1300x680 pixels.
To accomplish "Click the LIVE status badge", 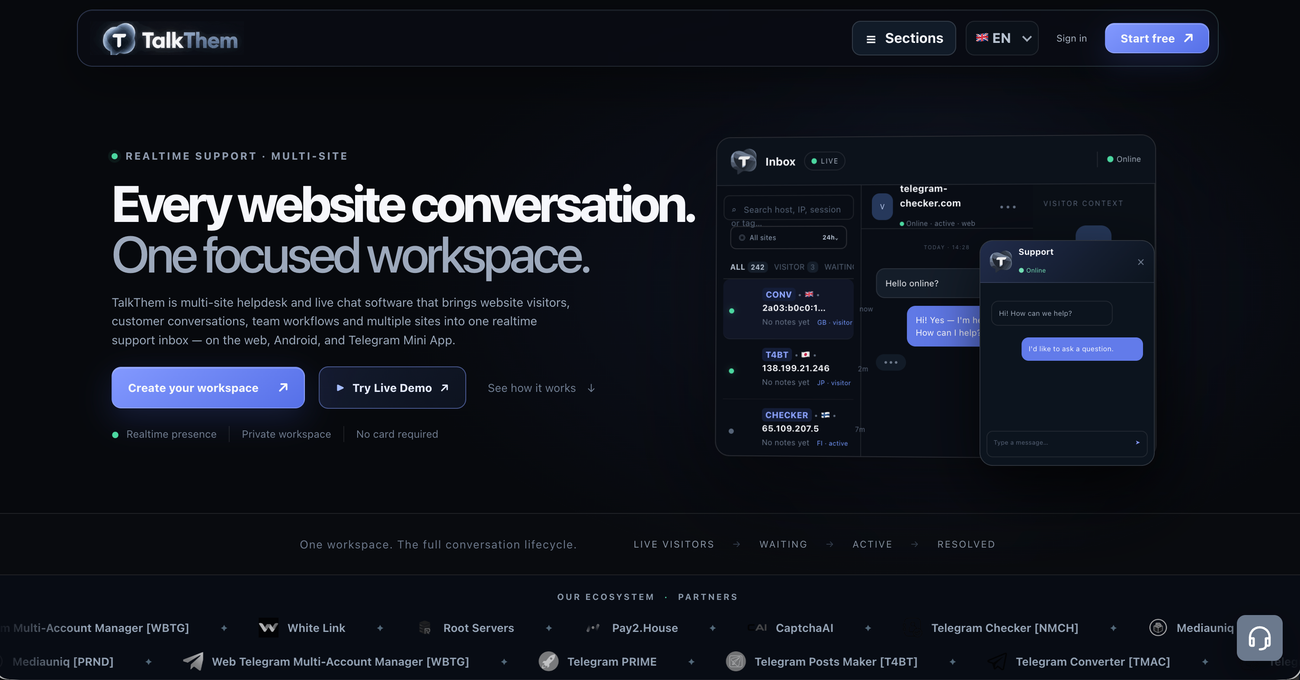I will (825, 161).
